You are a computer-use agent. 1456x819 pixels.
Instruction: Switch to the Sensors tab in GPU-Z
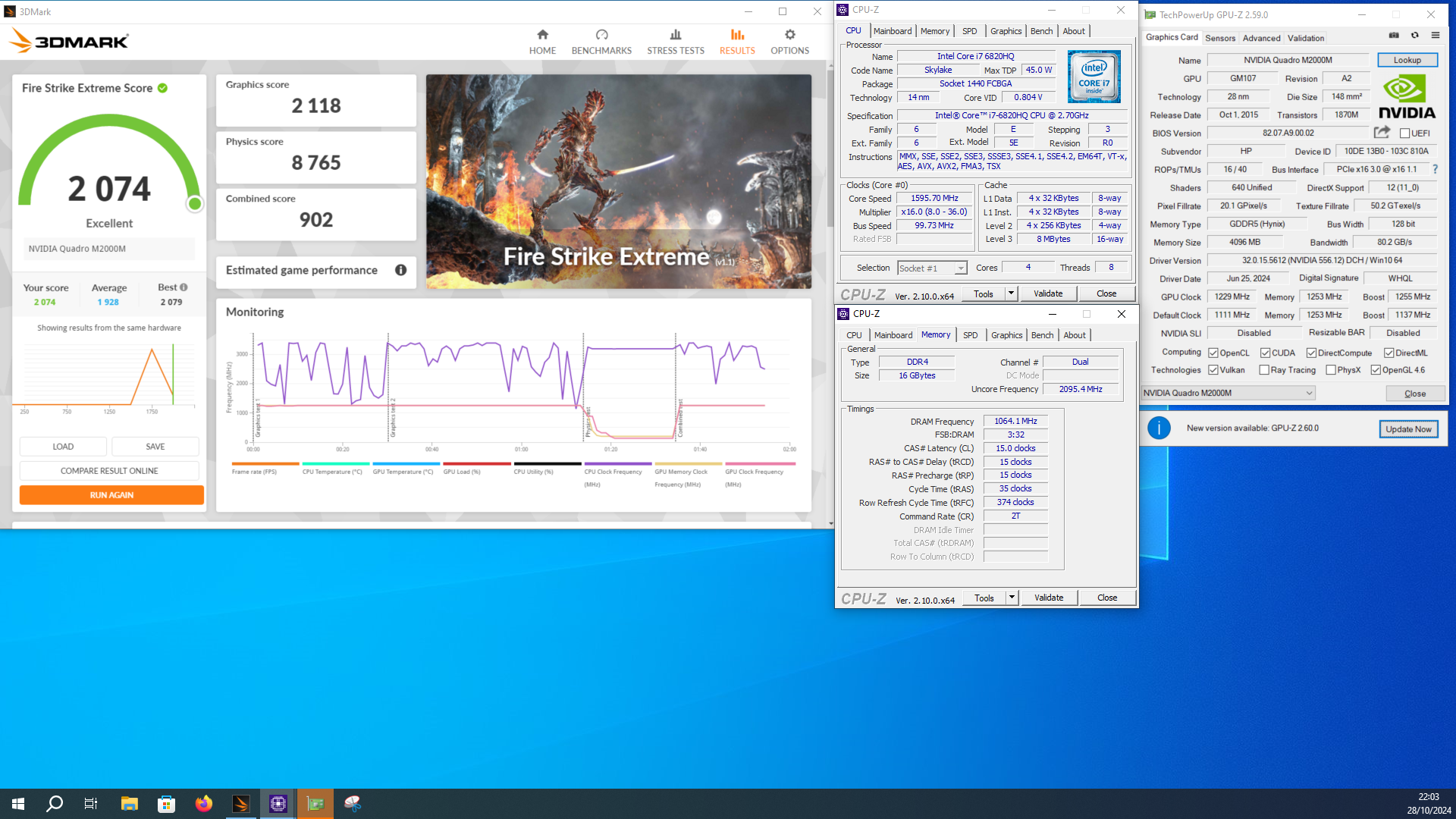tap(1220, 38)
